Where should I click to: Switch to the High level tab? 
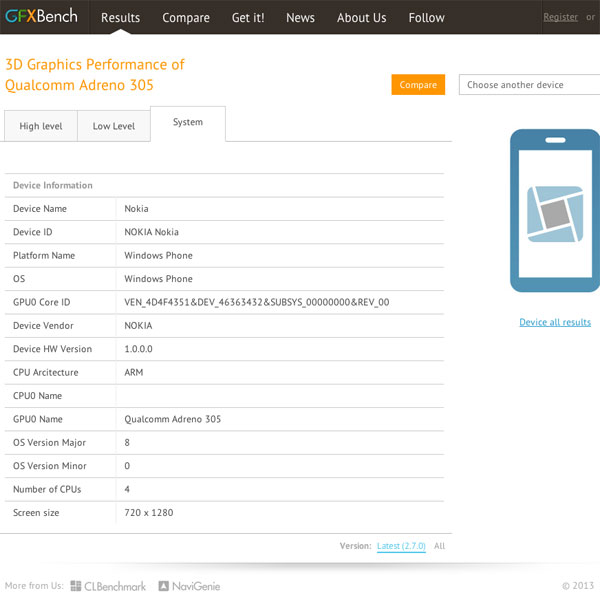click(41, 126)
